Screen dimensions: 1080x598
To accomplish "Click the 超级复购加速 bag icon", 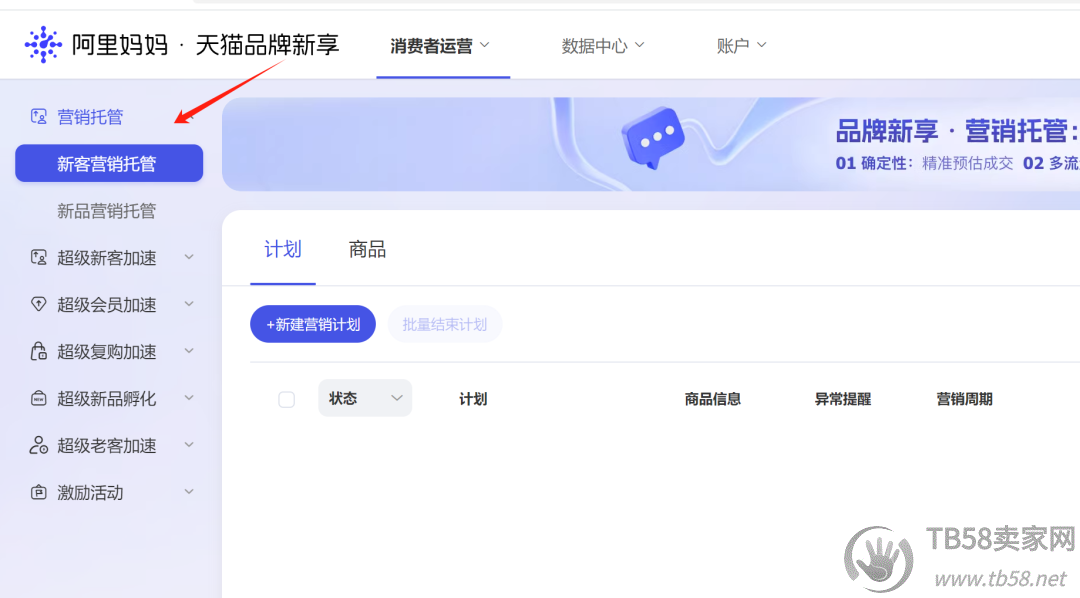I will pos(39,351).
